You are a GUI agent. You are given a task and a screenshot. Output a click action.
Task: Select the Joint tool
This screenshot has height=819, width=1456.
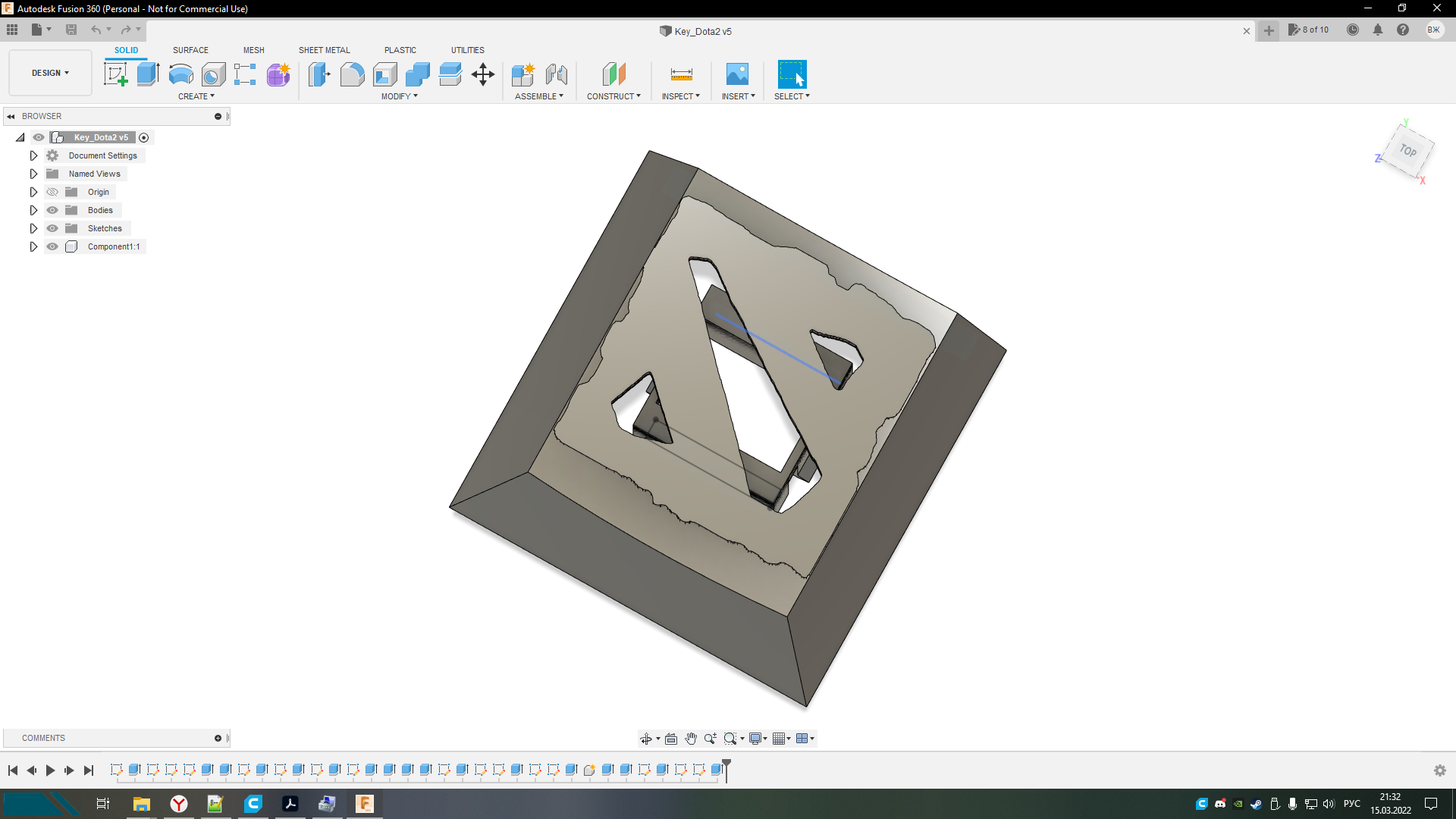click(557, 74)
